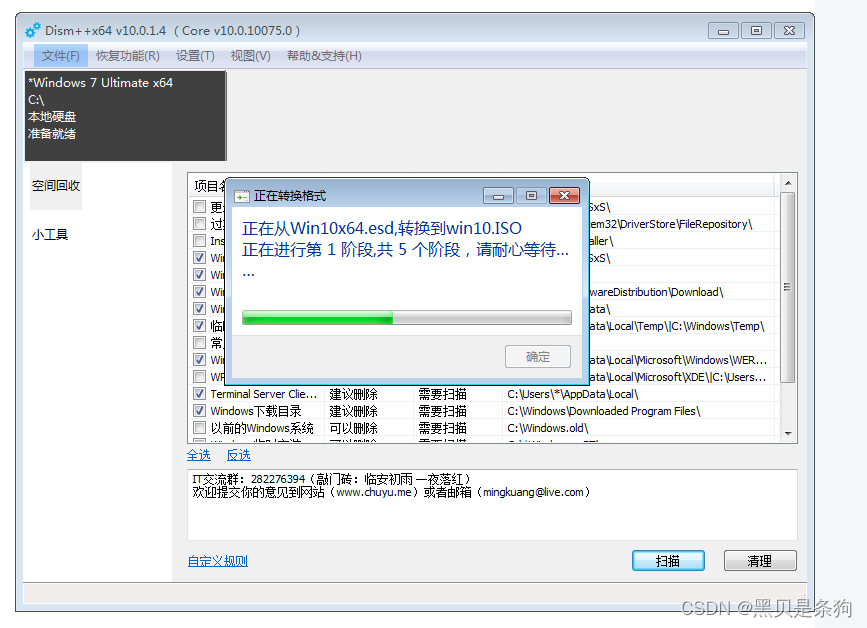The height and width of the screenshot is (628, 867).
Task: Click the 反选 link
Action: click(x=239, y=455)
